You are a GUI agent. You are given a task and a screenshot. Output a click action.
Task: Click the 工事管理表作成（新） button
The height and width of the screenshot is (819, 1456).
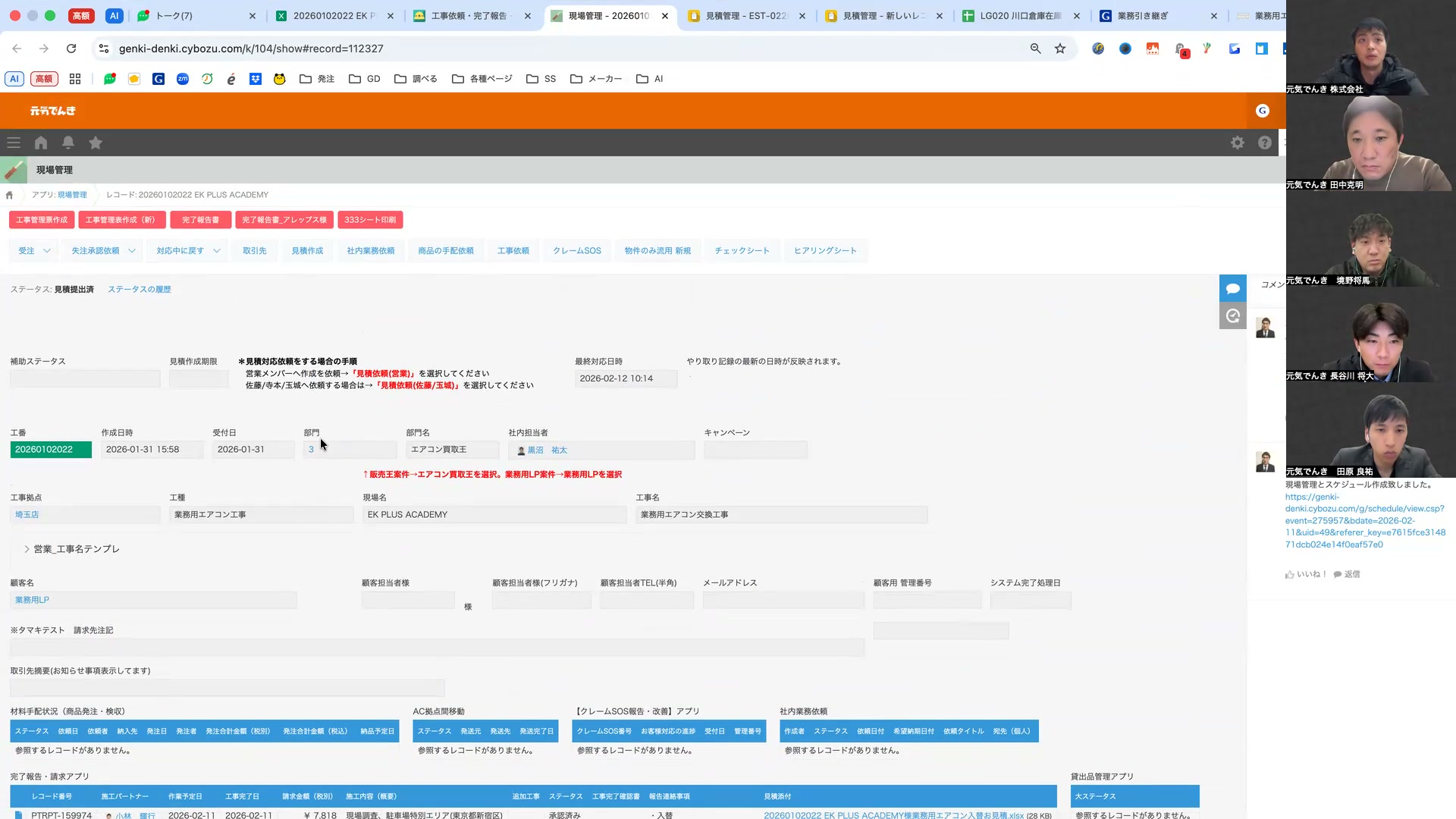(x=121, y=220)
